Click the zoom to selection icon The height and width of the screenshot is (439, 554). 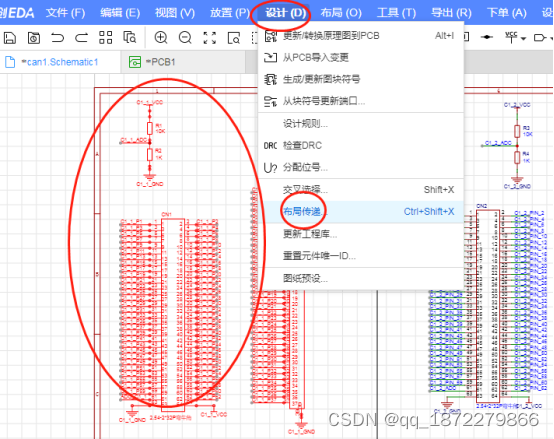point(234,37)
